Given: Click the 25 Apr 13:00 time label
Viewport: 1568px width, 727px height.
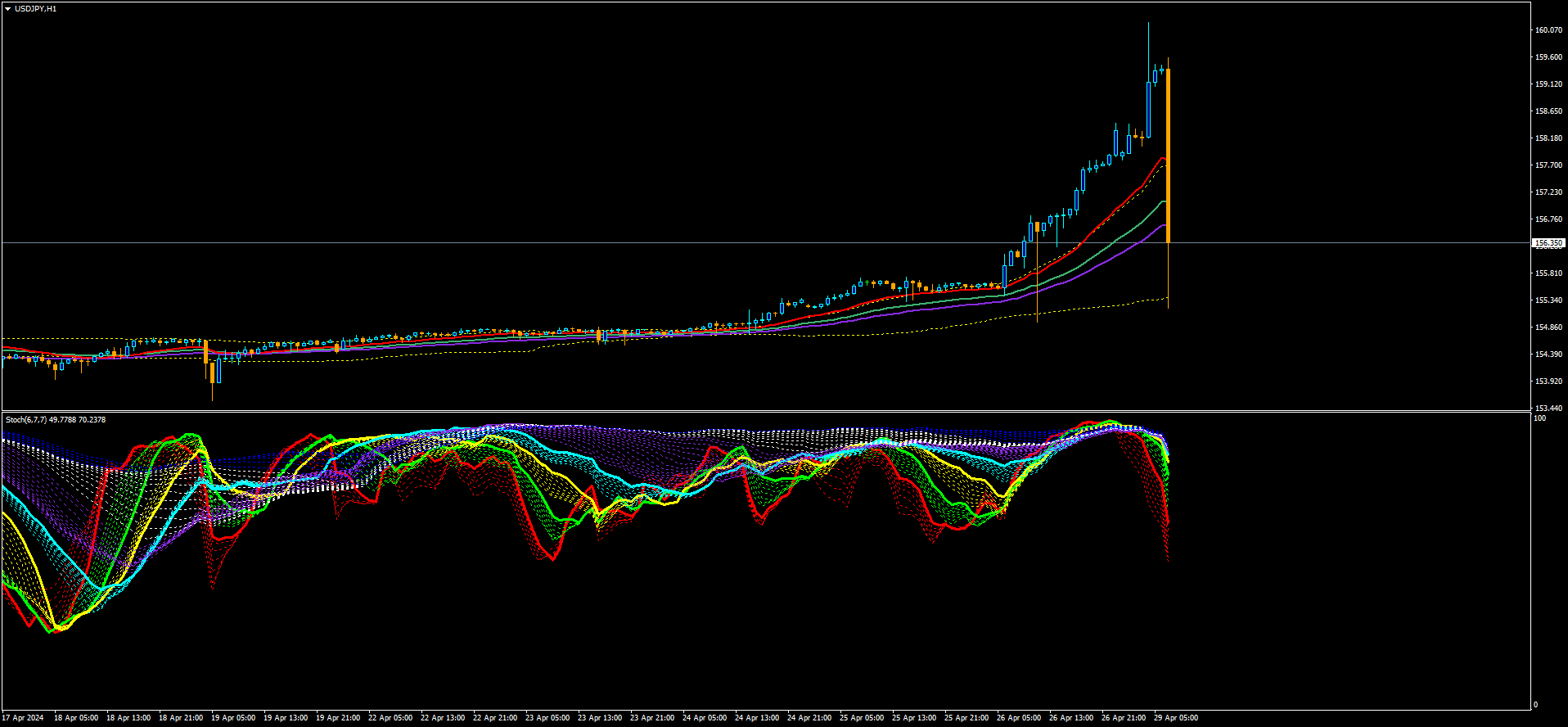Looking at the screenshot, I should (x=914, y=718).
